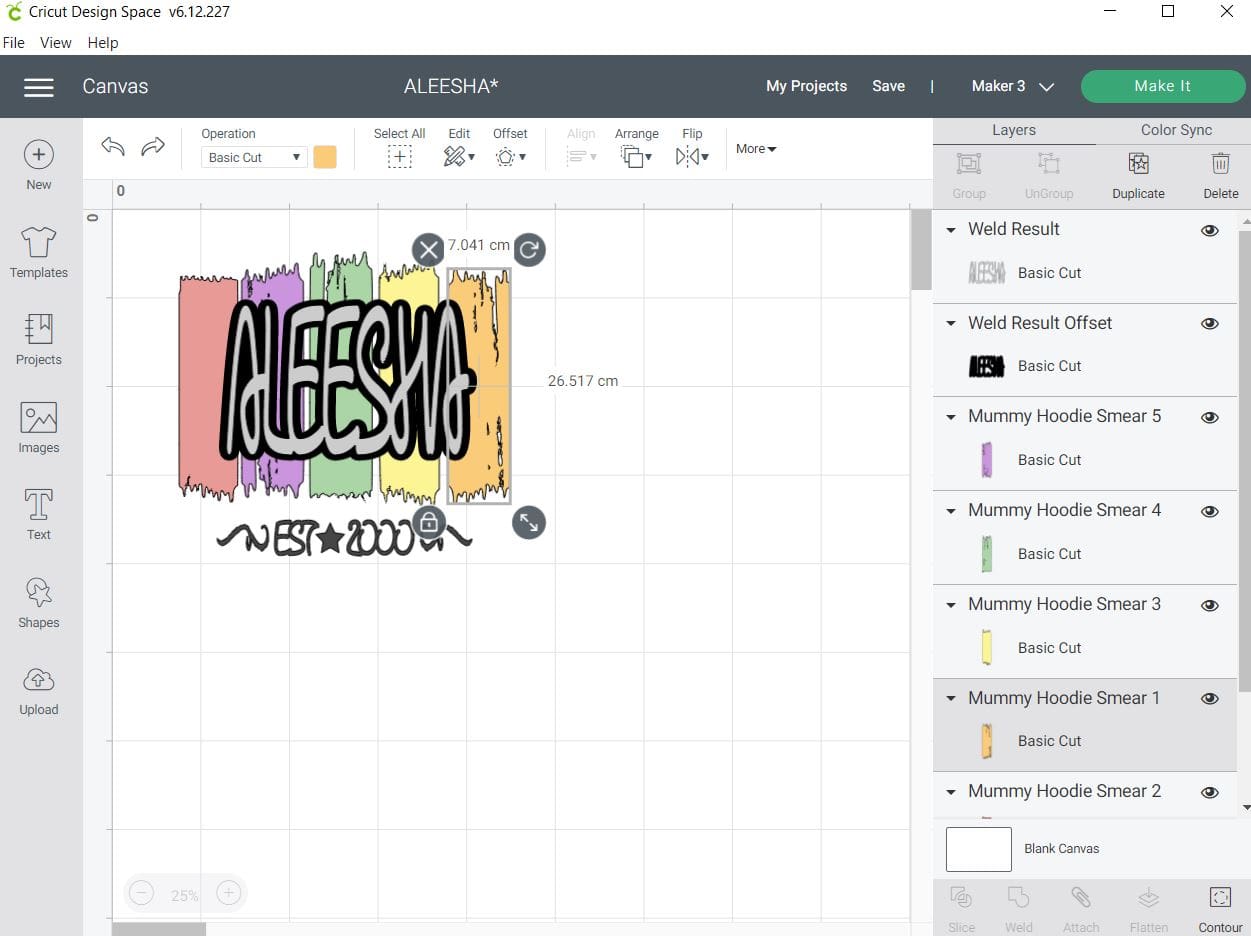
Task: Hide the Mummy Hoodie Smear 1 layer
Action: 1210,699
